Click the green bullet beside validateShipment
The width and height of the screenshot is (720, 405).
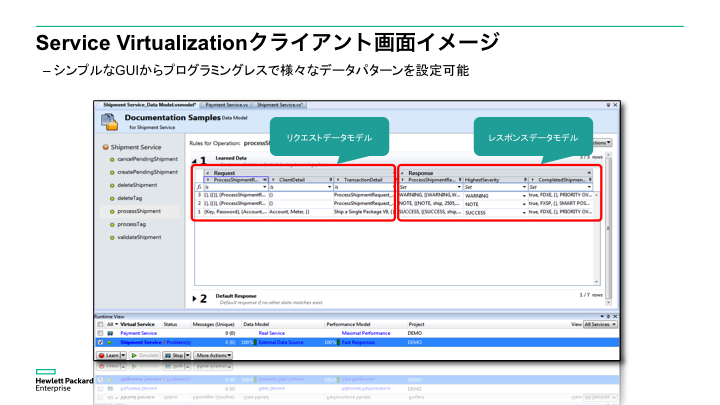[112, 238]
